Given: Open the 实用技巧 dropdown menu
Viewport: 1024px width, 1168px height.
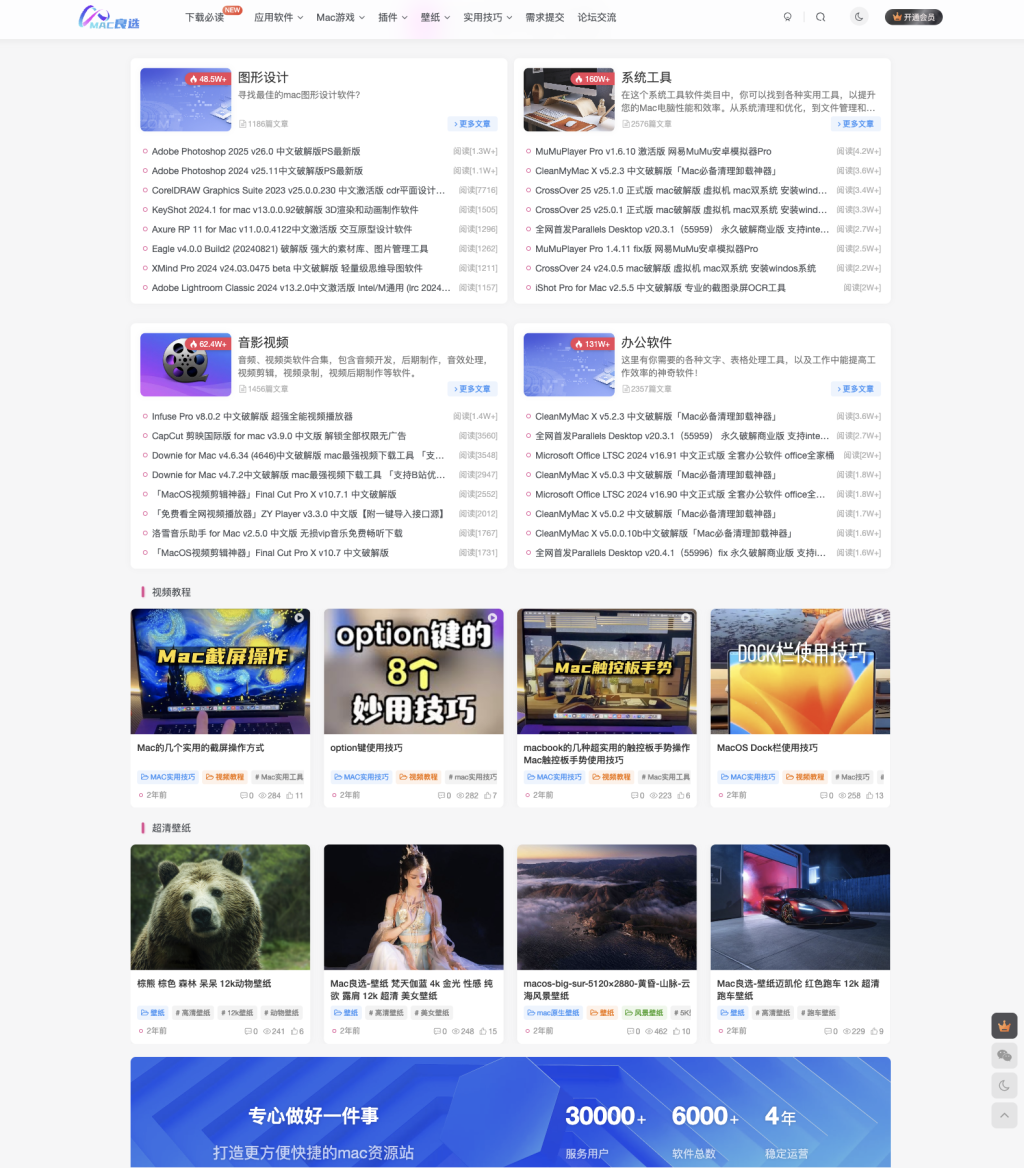Looking at the screenshot, I should point(487,17).
